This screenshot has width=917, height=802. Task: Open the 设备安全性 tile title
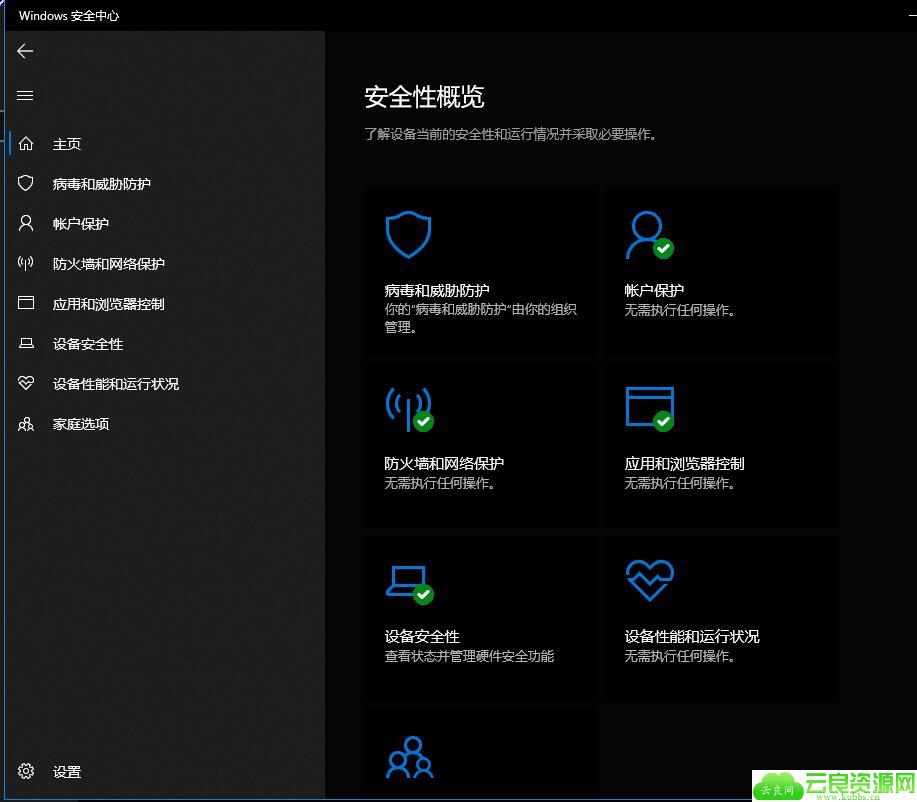422,636
